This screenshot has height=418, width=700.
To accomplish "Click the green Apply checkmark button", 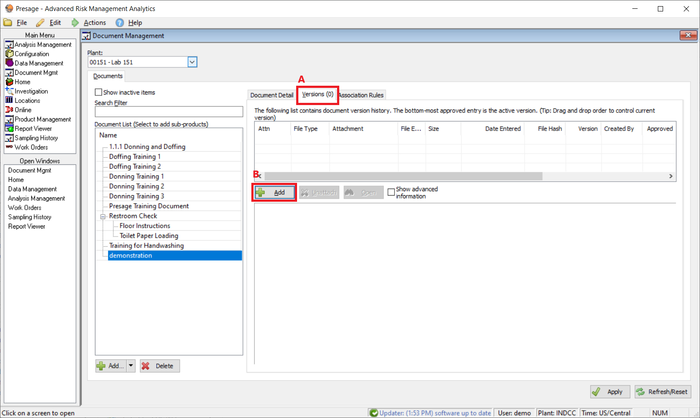I will pos(608,393).
